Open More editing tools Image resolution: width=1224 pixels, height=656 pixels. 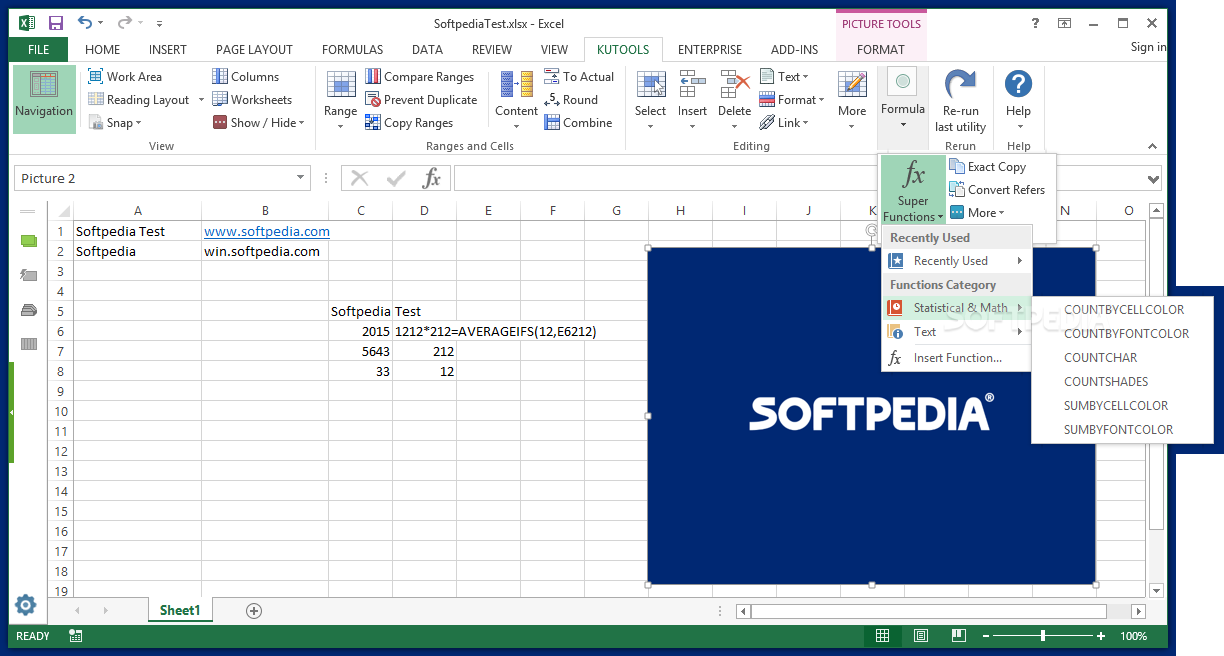coord(852,99)
